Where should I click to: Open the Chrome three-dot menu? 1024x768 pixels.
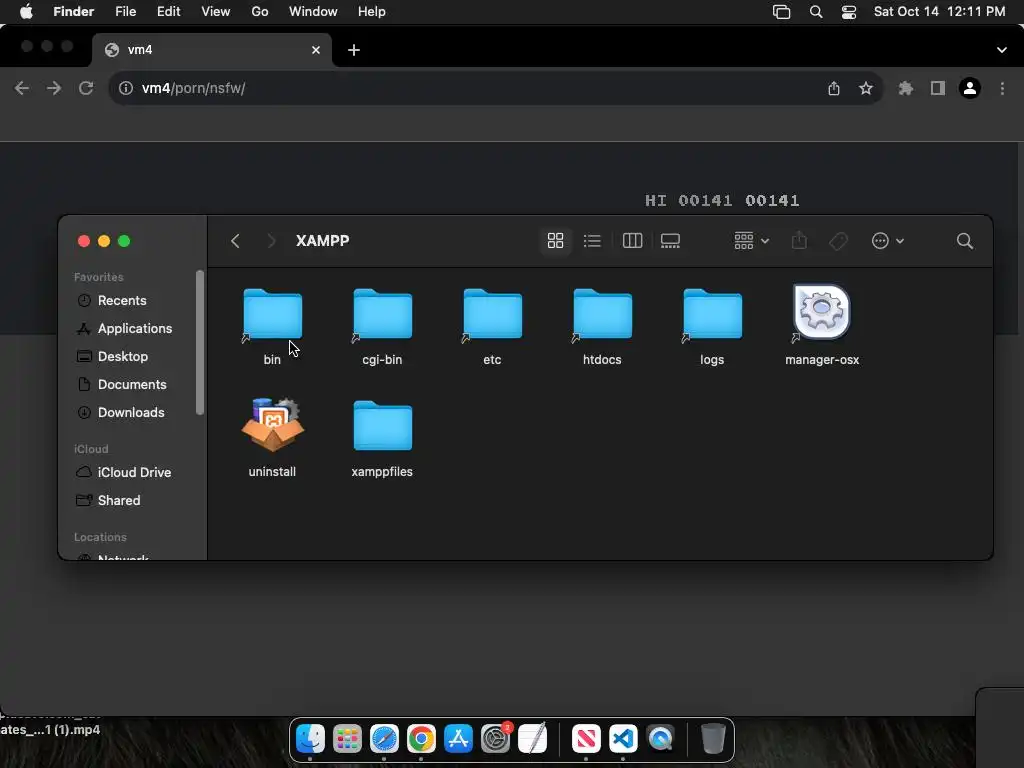tap(1002, 88)
